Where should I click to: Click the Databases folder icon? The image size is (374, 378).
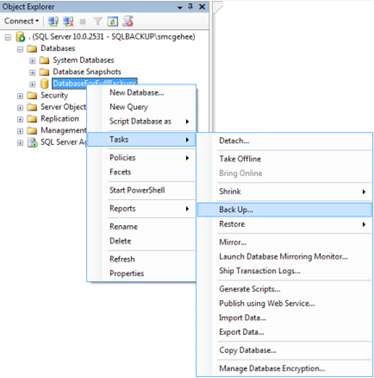click(x=32, y=49)
